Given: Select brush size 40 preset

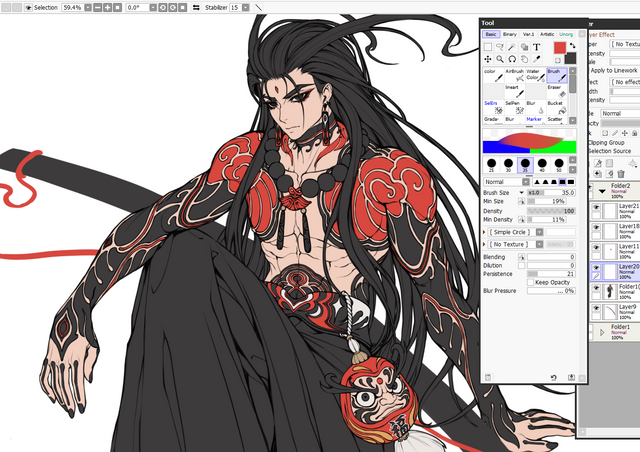Looking at the screenshot, I should pyautogui.click(x=542, y=165).
